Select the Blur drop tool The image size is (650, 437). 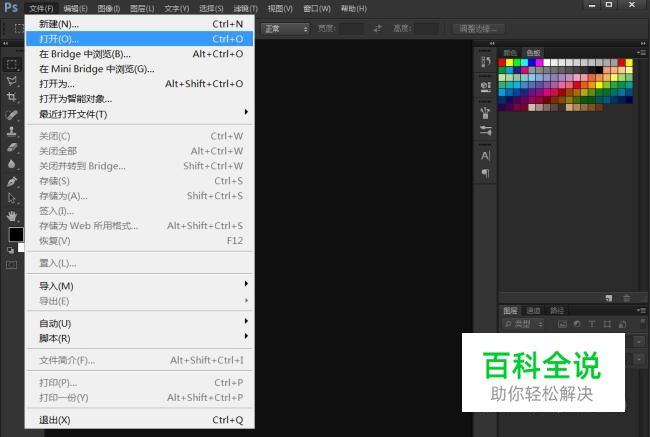coord(12,164)
